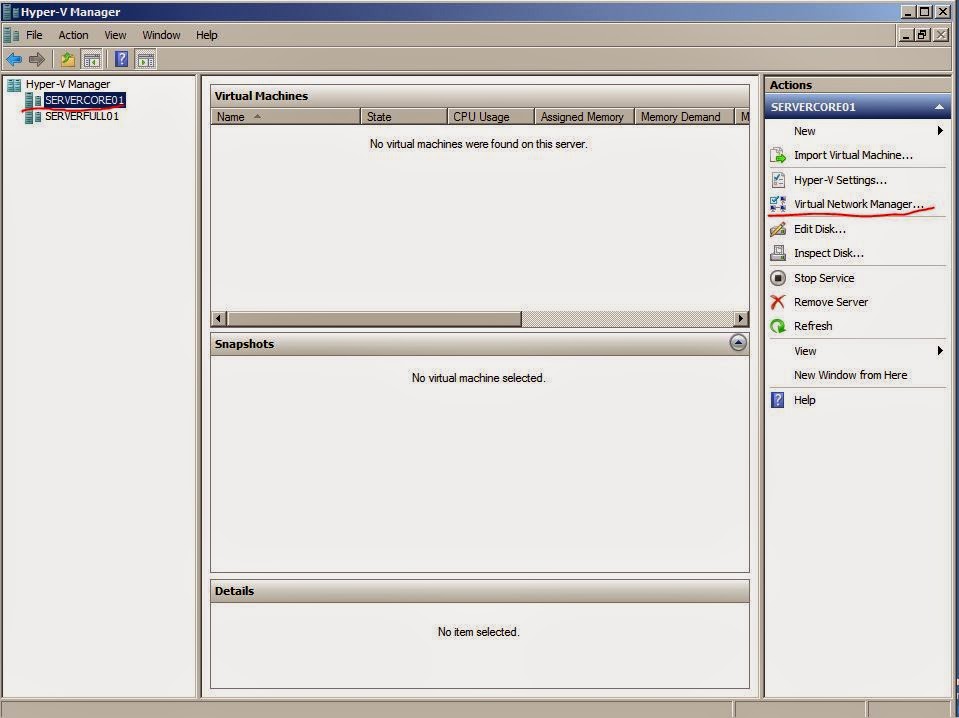Viewport: 959px width, 718px height.
Task: Expand the View submenu arrow in Actions
Action: pos(940,350)
